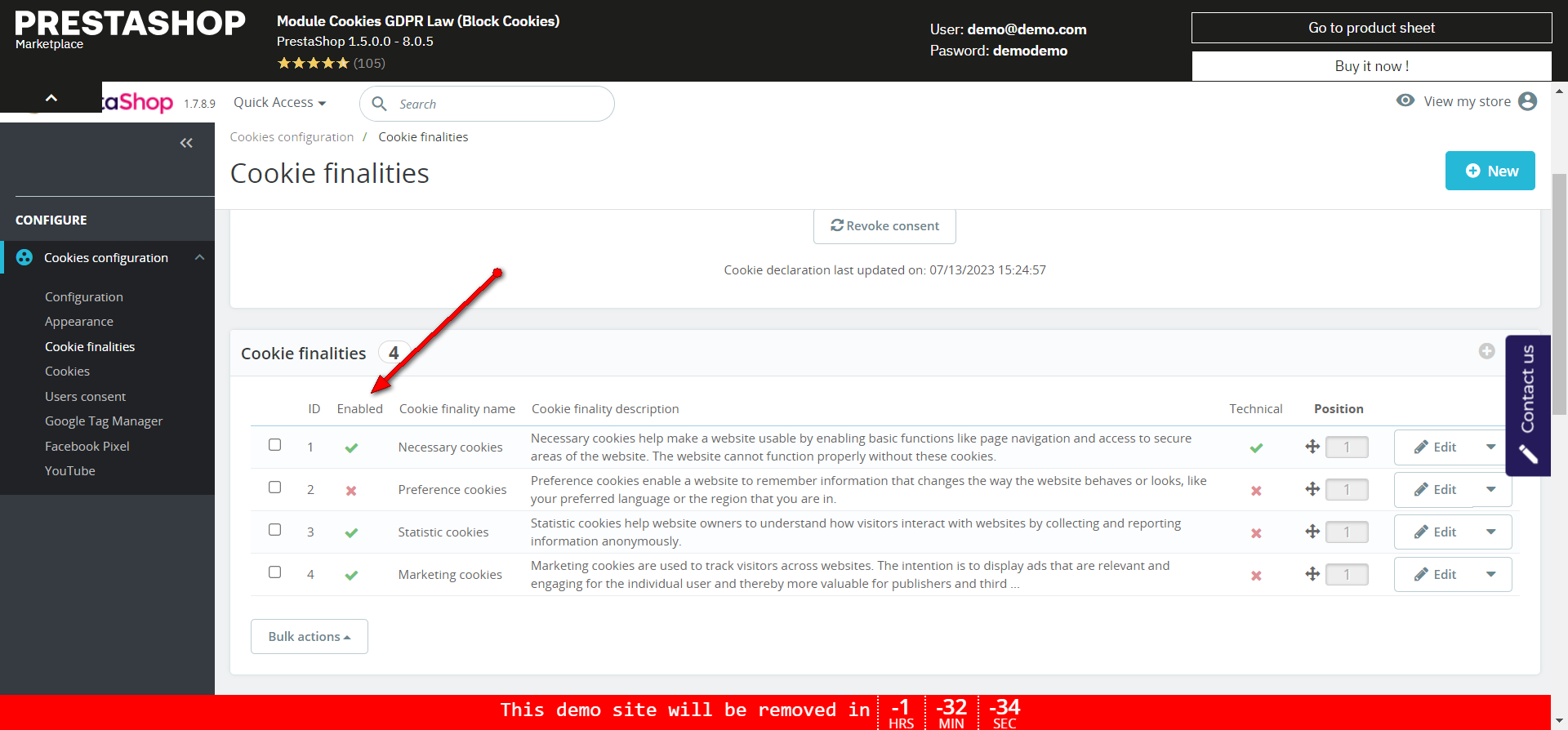Open the Users consent sidebar item
1568x730 pixels.
pyautogui.click(x=85, y=396)
